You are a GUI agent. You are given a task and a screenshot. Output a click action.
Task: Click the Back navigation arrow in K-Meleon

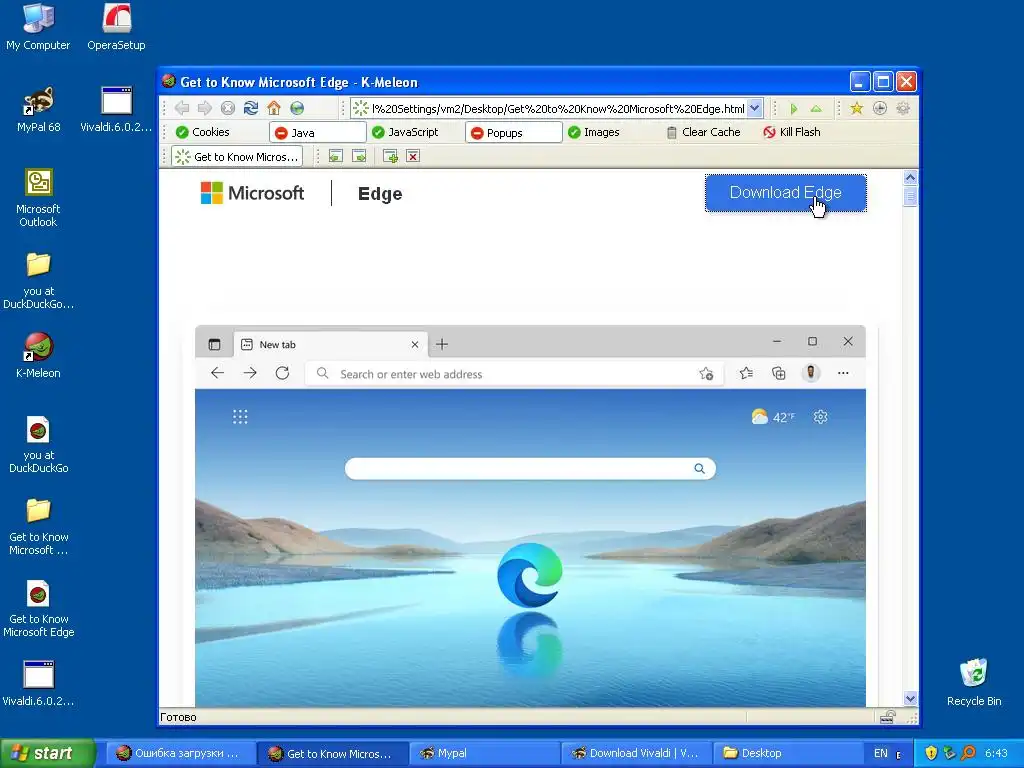tap(182, 108)
